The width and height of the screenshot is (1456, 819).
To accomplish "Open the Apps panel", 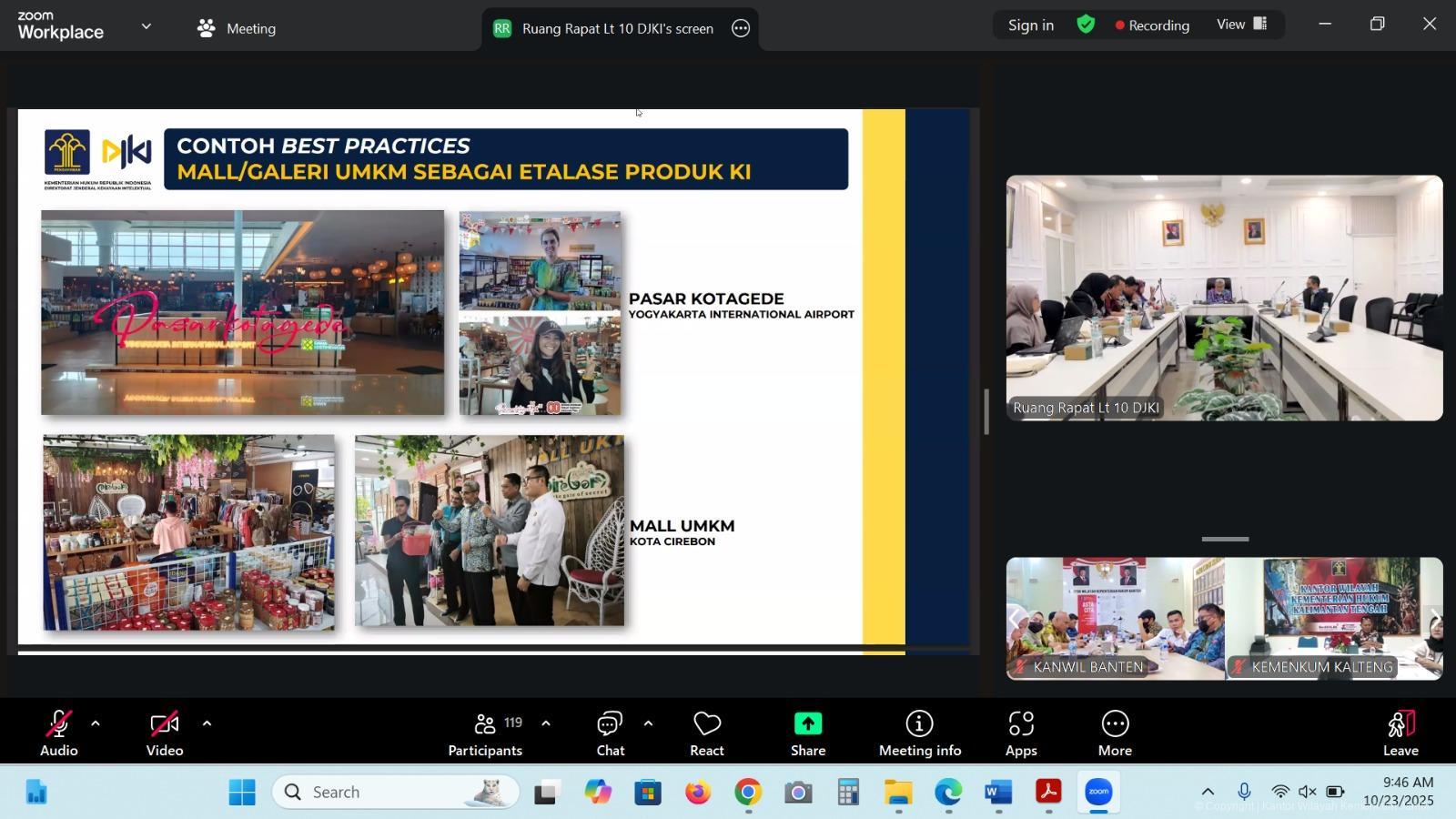I will (x=1020, y=733).
